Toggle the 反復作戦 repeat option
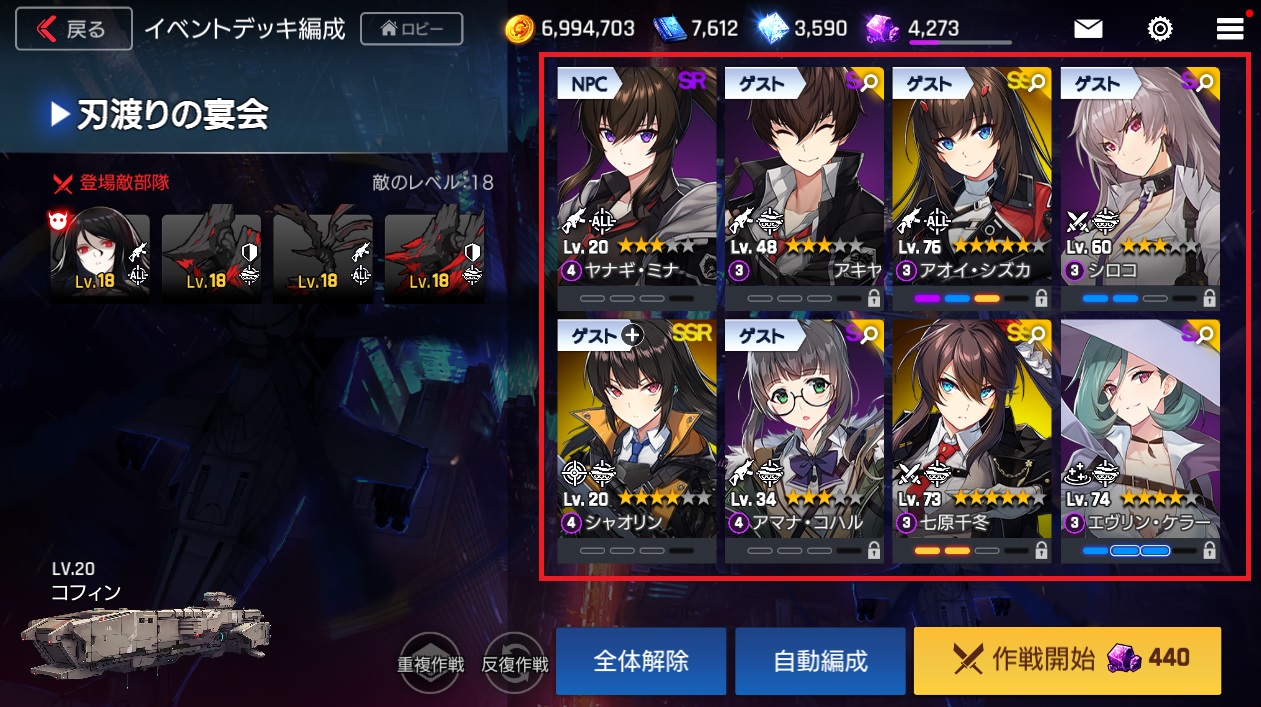This screenshot has width=1261, height=707. 515,663
